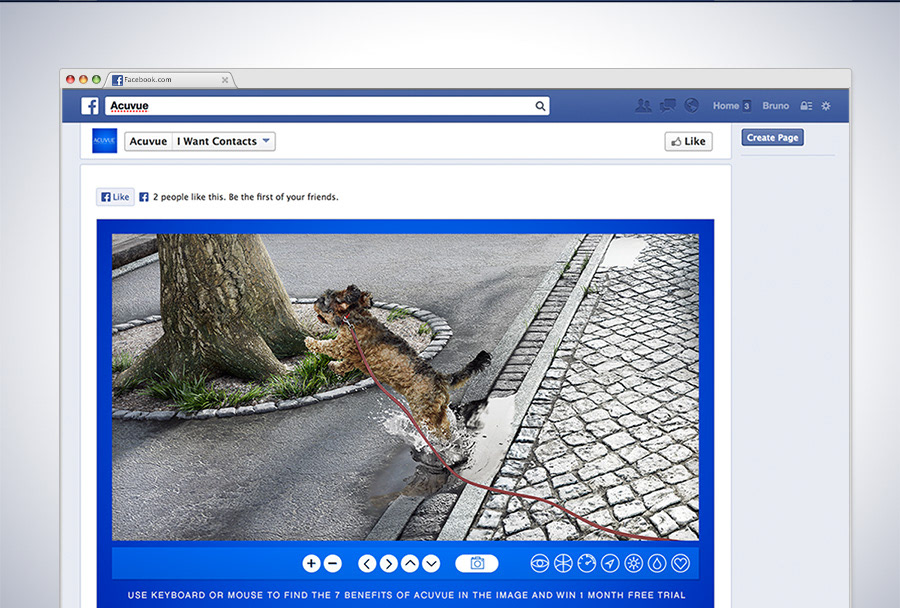Image resolution: width=900 pixels, height=608 pixels.
Task: Click the Acuvue page name button
Action: tap(148, 141)
